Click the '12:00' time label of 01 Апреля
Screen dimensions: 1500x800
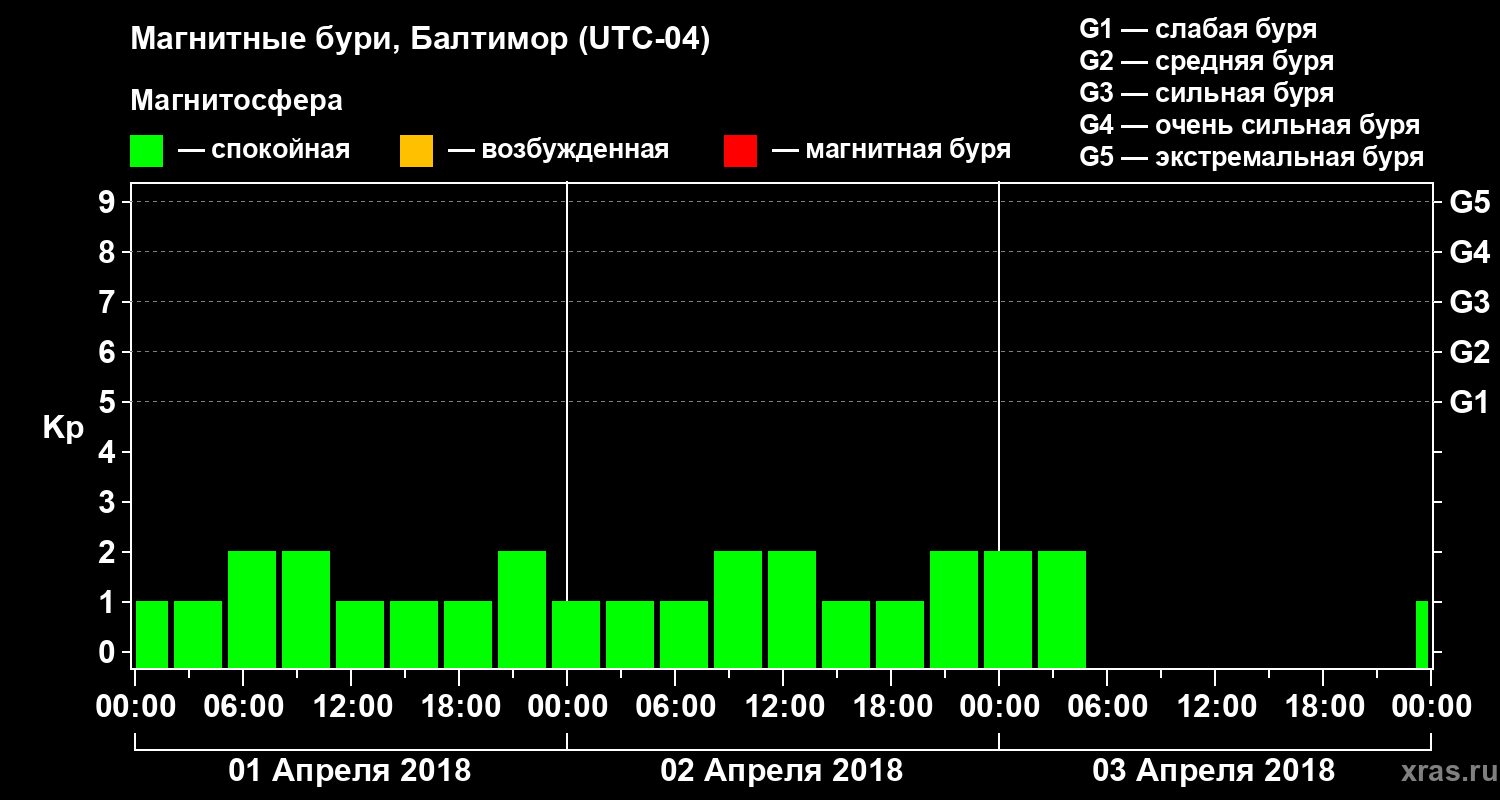[351, 707]
